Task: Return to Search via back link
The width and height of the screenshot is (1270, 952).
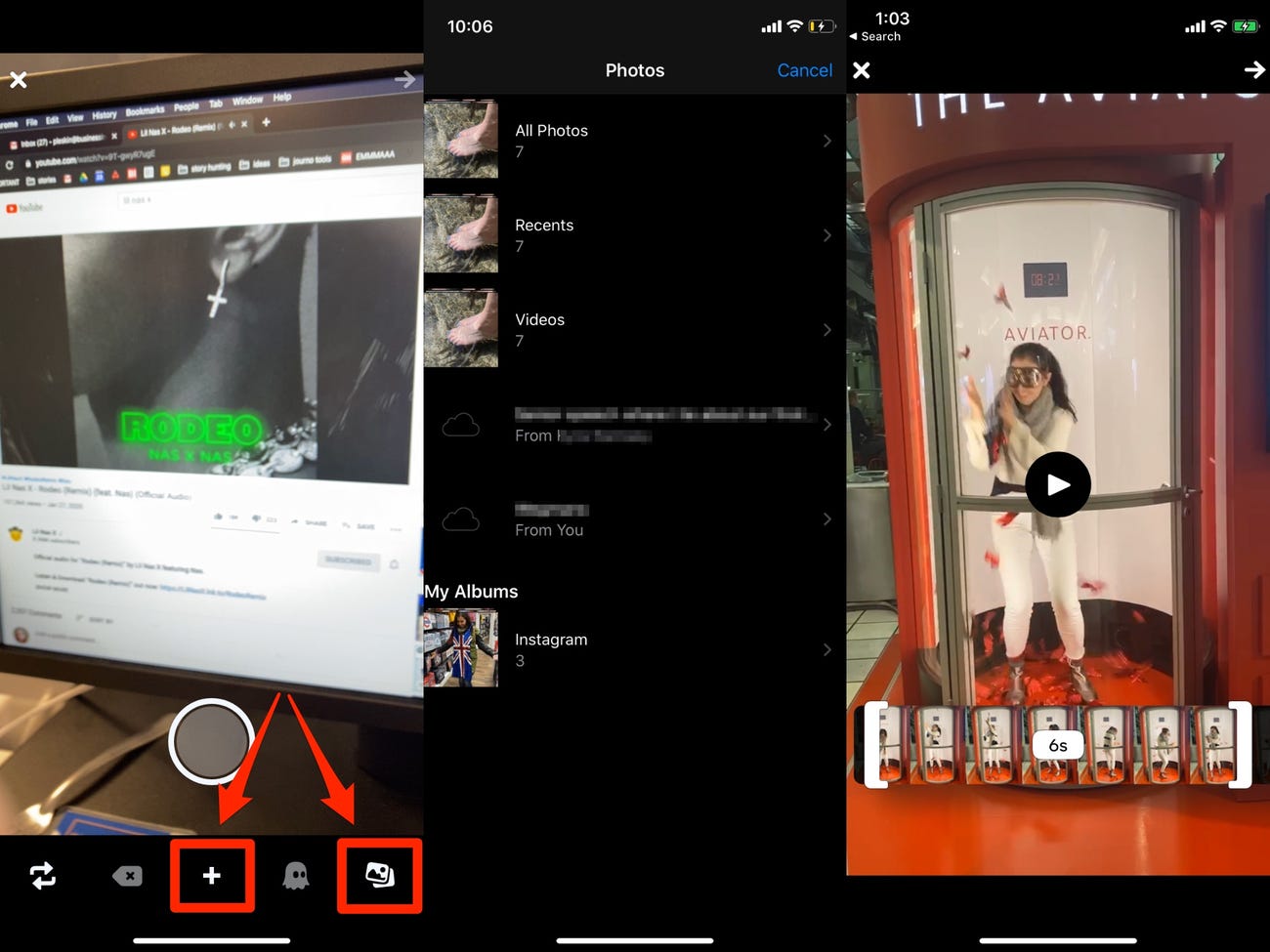Action: pos(875,36)
